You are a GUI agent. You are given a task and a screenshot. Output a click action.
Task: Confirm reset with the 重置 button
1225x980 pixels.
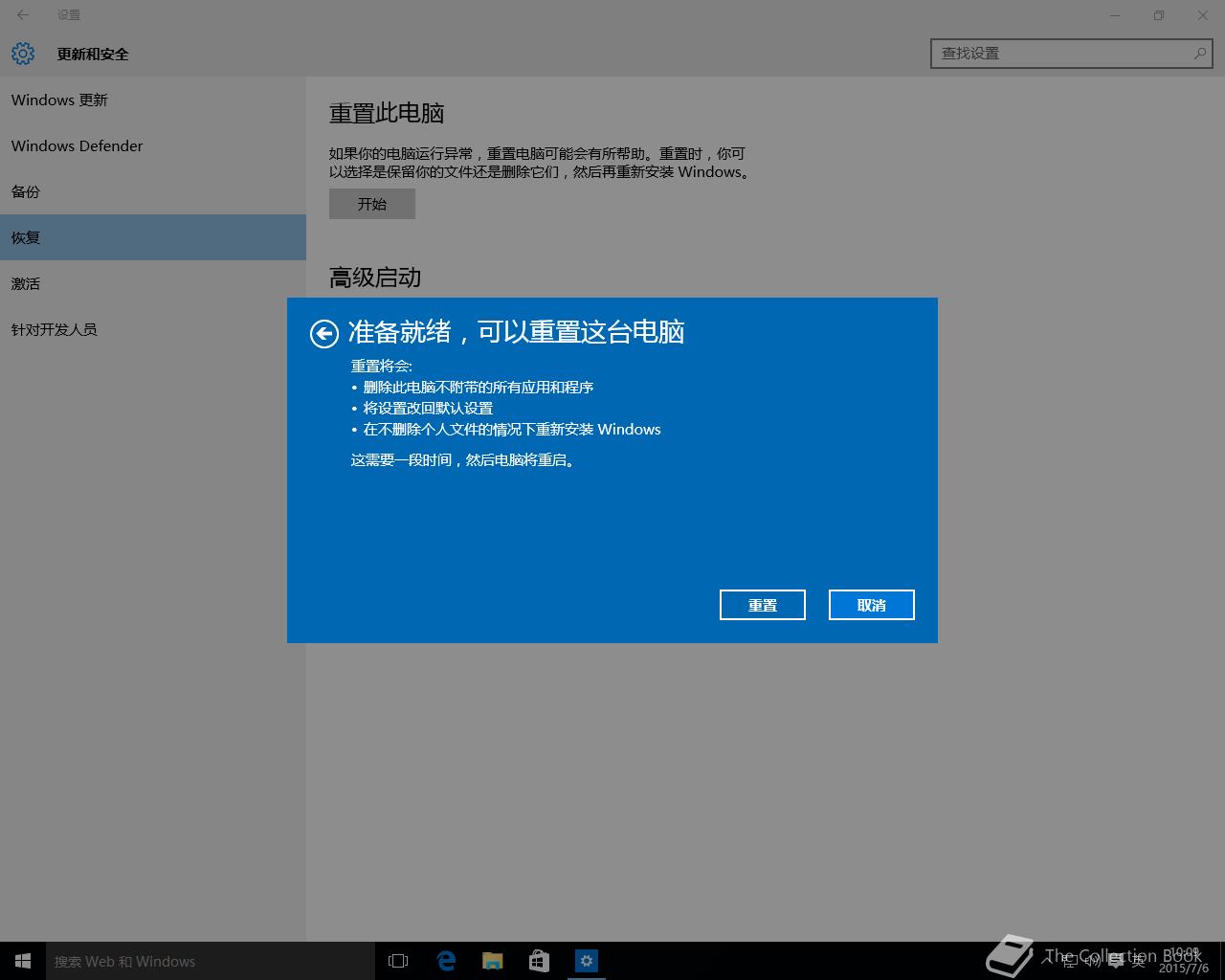pyautogui.click(x=763, y=605)
